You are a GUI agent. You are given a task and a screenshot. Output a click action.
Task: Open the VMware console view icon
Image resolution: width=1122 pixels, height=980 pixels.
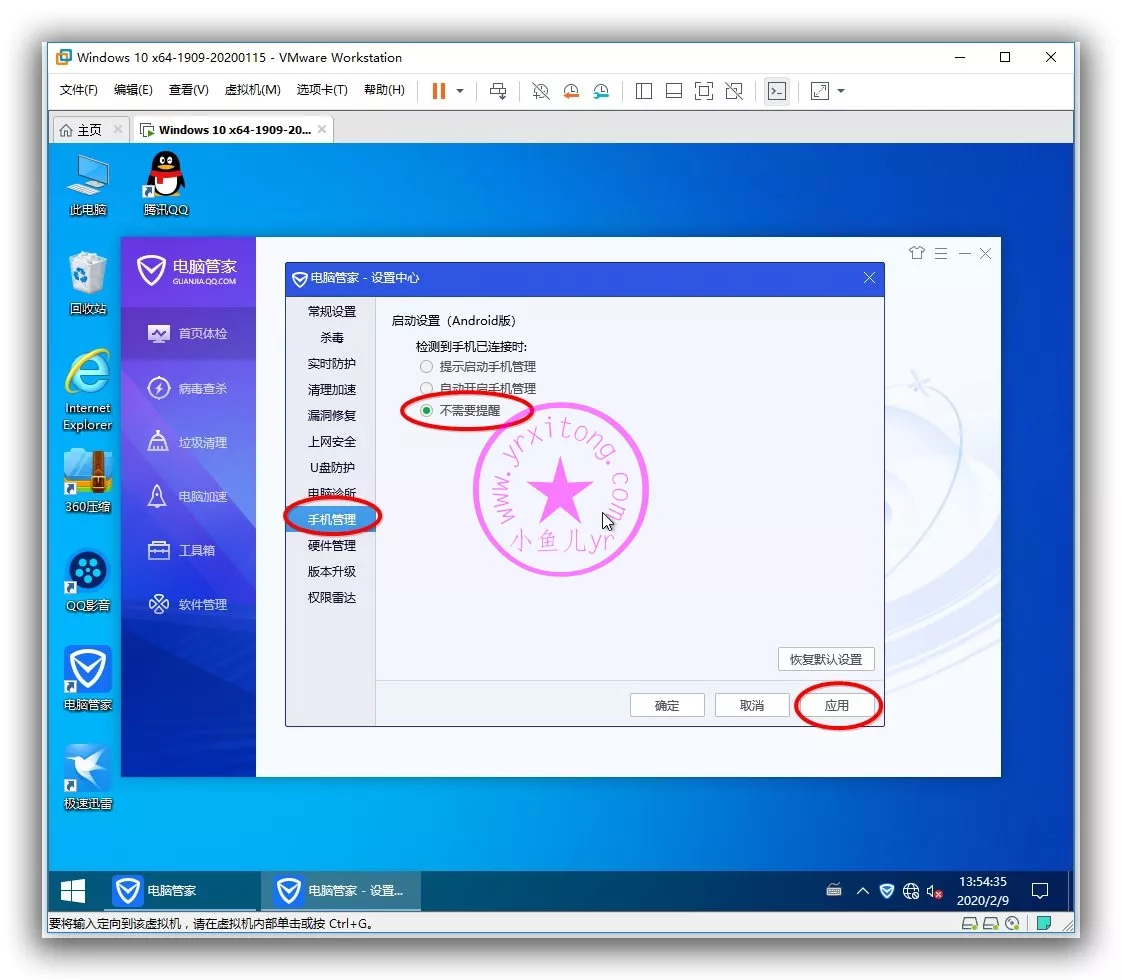click(x=776, y=91)
